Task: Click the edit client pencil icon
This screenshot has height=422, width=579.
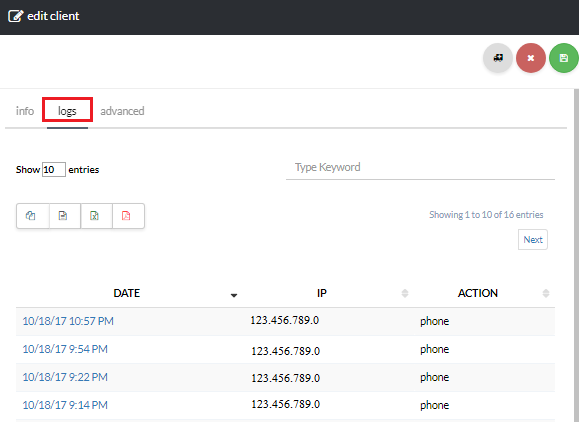Action: point(16,16)
